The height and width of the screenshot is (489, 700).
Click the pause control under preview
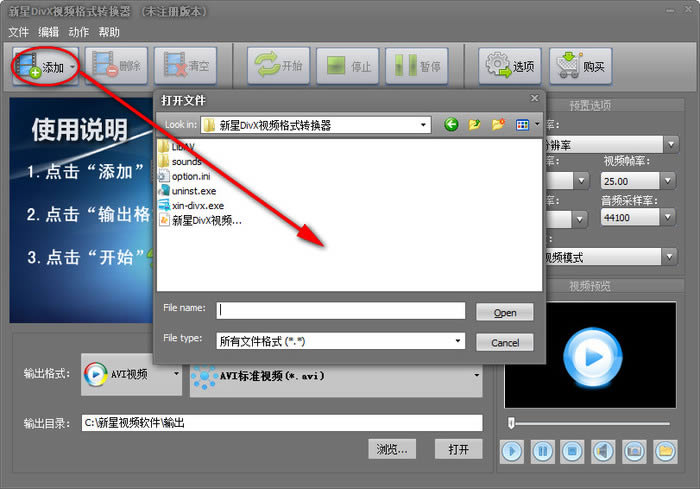(542, 451)
